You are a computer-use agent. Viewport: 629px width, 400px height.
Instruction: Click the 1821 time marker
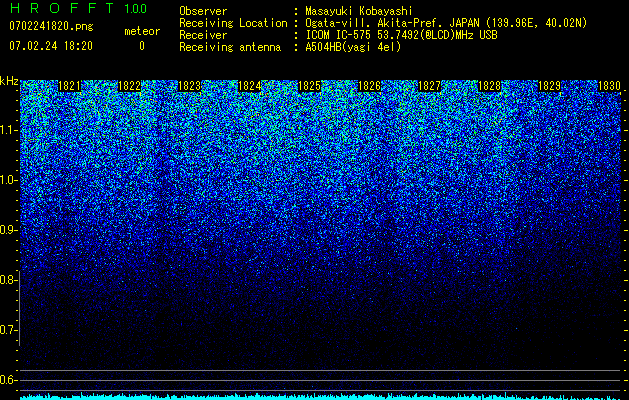pyautogui.click(x=69, y=86)
